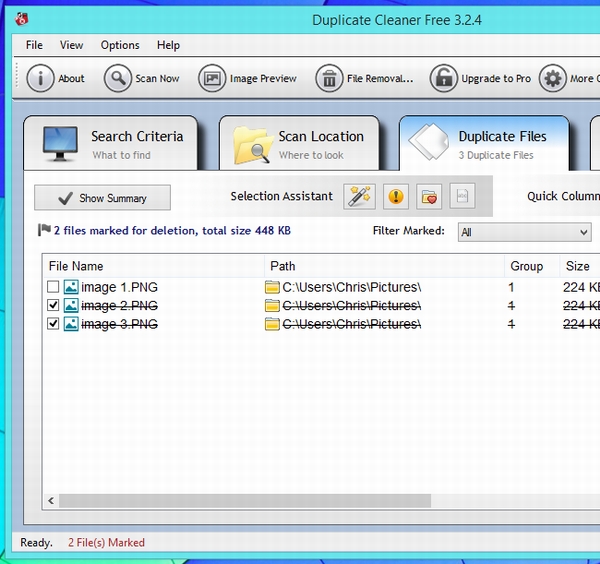This screenshot has height=564, width=600.
Task: Select the image 2.PNG file name
Action: [x=119, y=306]
